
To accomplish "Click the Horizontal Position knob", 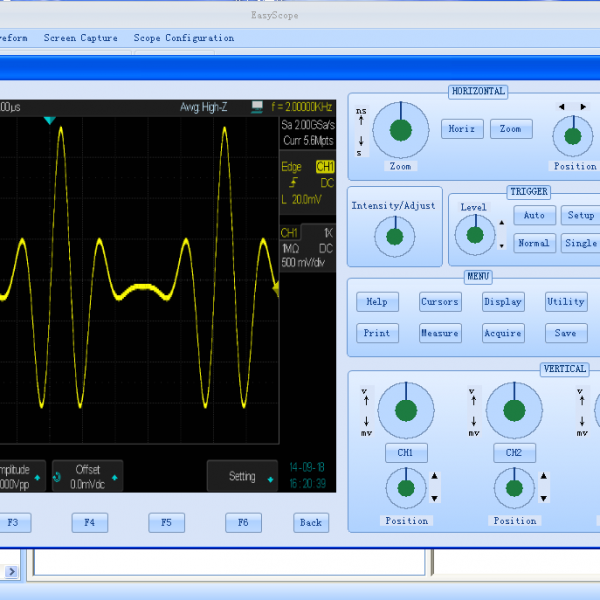I will (571, 135).
